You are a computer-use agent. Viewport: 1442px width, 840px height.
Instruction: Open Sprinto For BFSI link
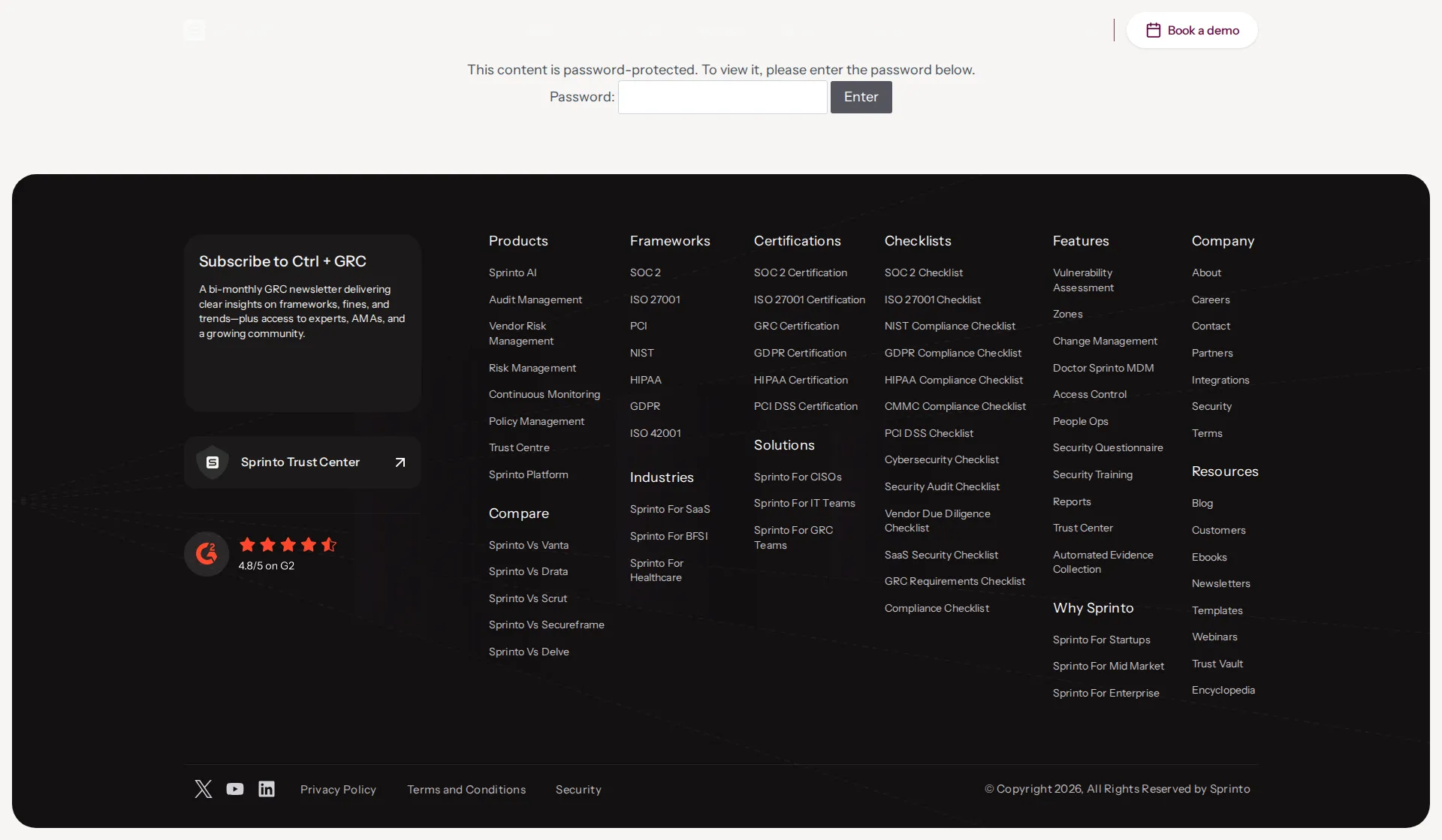click(669, 536)
